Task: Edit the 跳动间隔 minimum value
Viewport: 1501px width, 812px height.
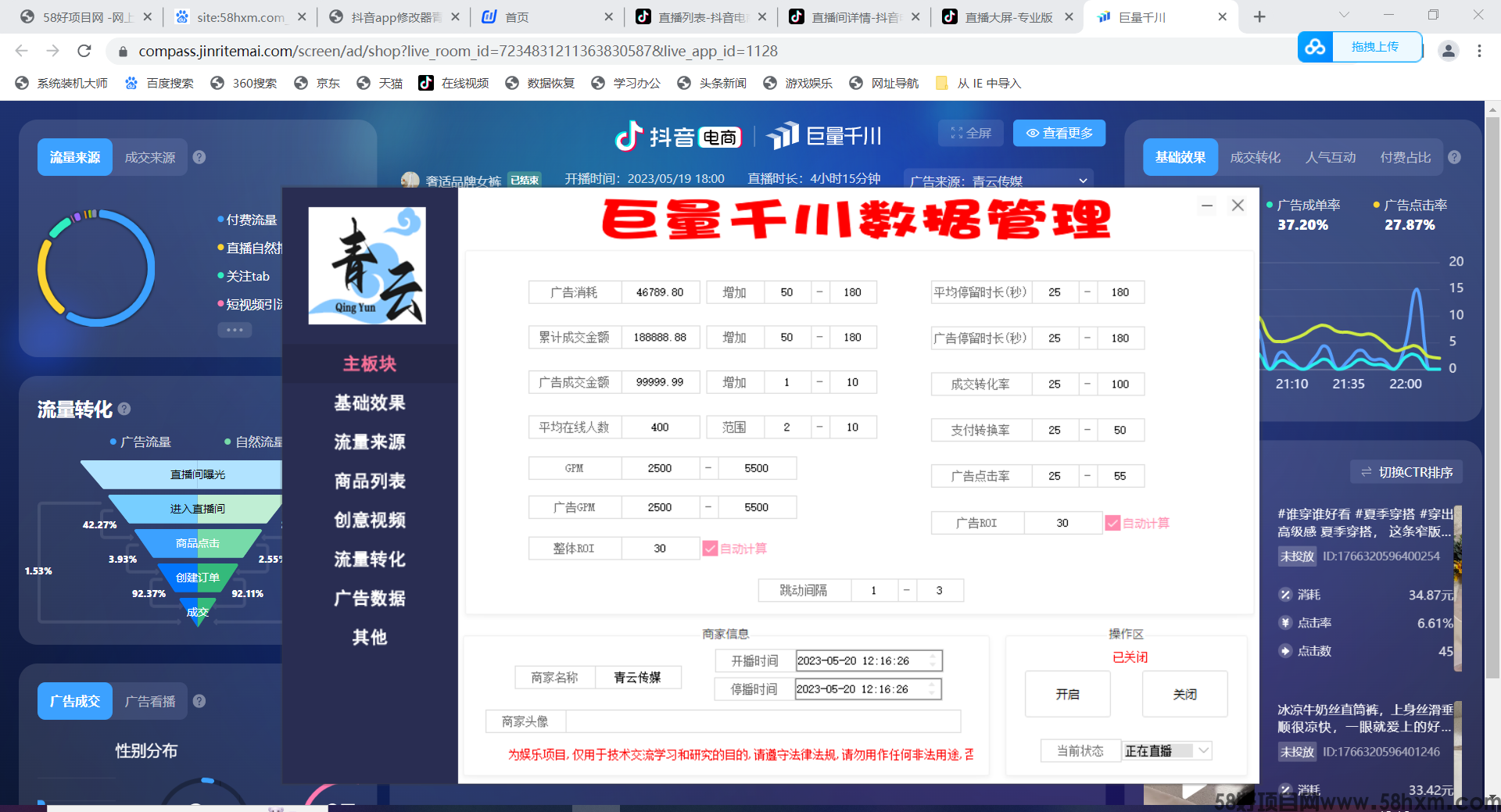Action: click(x=873, y=590)
